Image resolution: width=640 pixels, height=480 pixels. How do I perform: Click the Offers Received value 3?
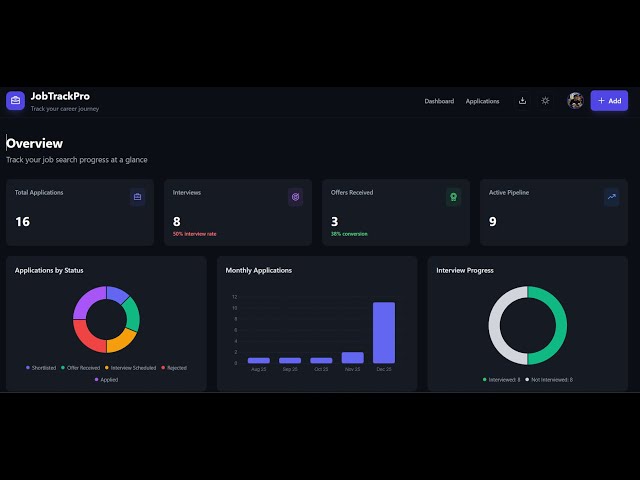[x=334, y=222]
